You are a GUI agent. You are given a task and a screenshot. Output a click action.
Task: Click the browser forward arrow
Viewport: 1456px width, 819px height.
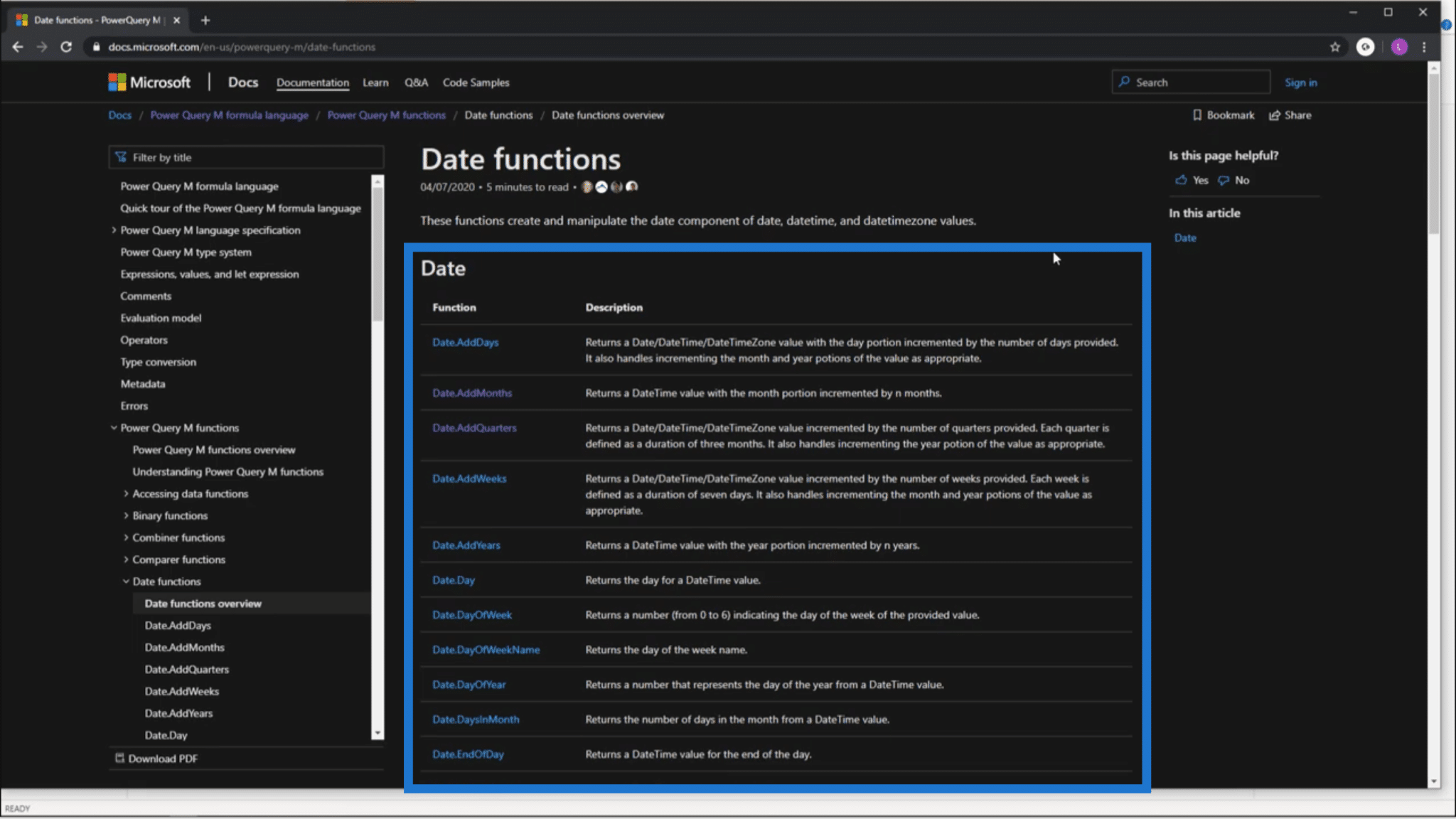(x=42, y=47)
